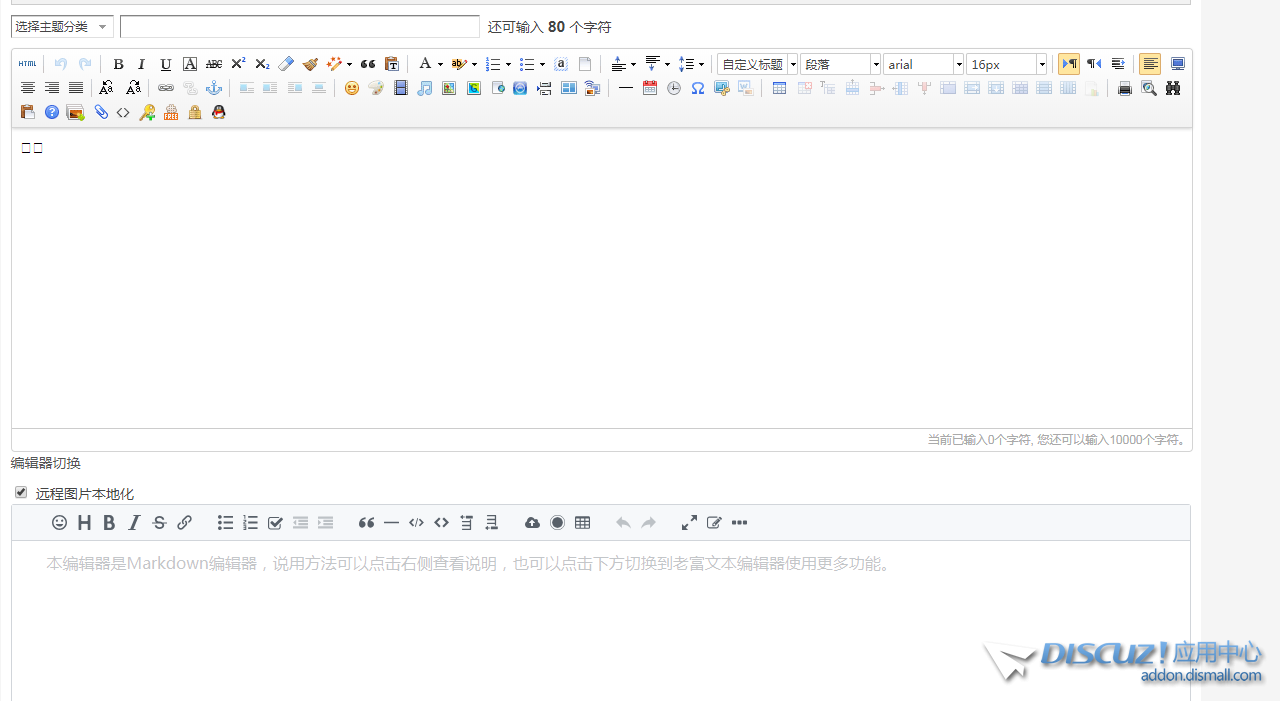
Task: Click the thread title input field
Action: [x=300, y=27]
